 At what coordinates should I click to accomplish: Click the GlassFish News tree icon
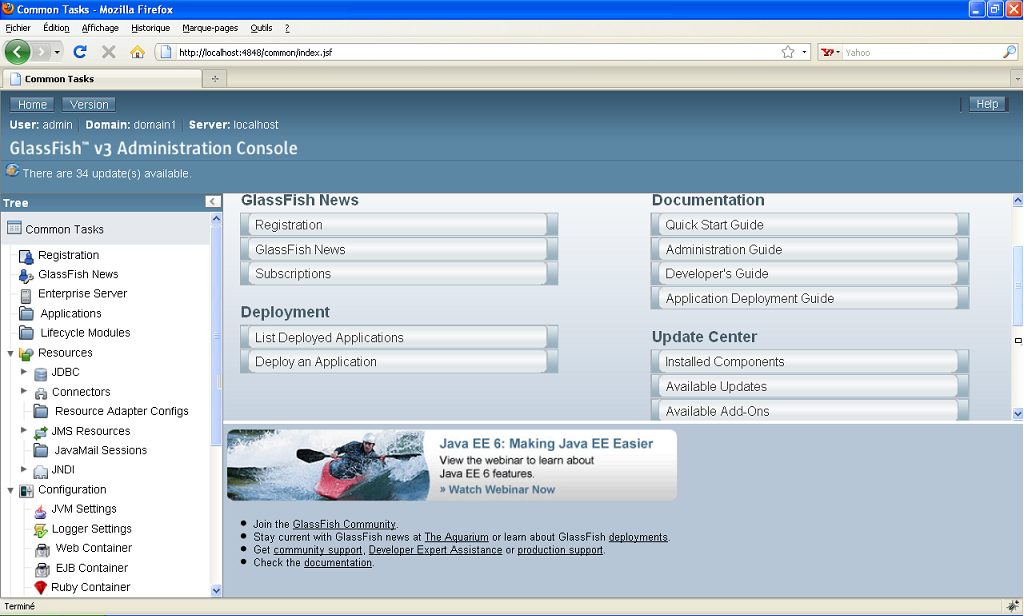26,275
